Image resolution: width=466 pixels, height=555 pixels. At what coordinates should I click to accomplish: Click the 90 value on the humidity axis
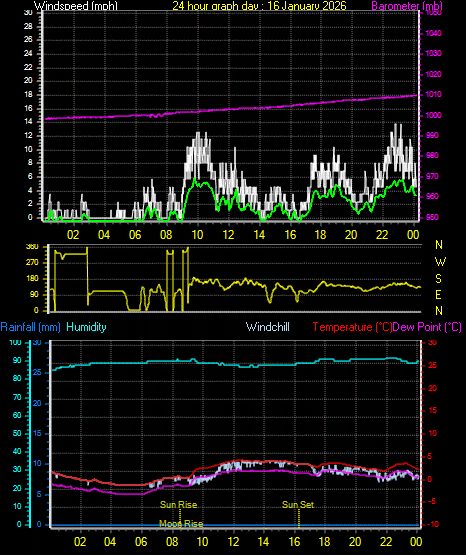pos(17,360)
